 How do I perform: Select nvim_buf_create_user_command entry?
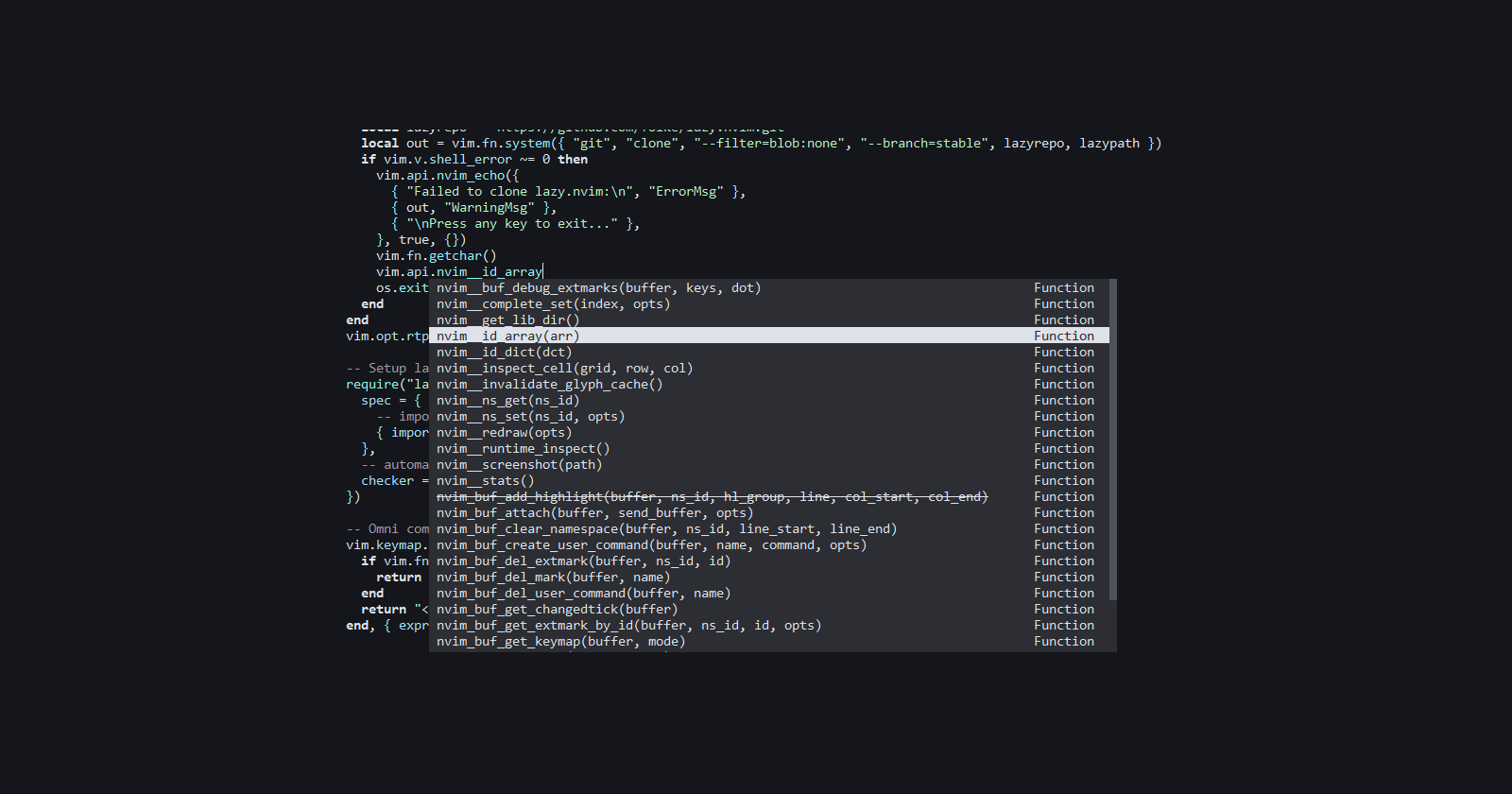click(769, 544)
